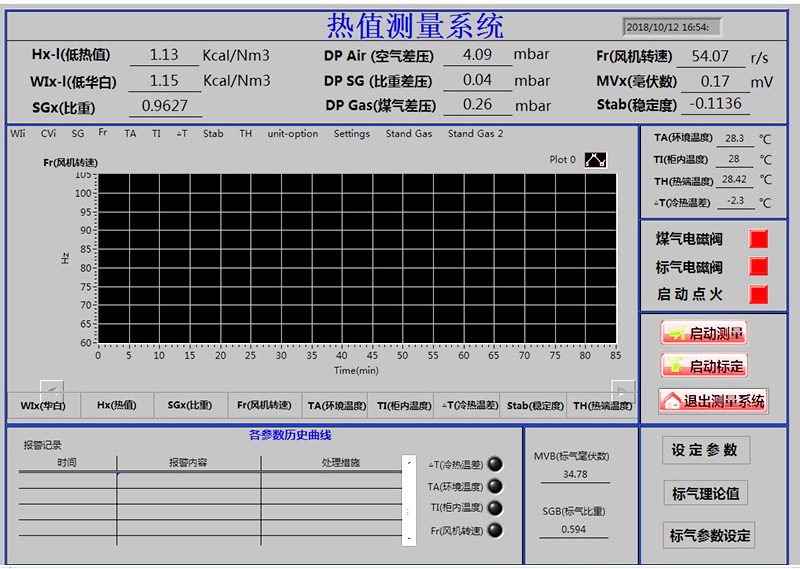
Task: Click the DP Air value 4.09
Action: [x=478, y=54]
